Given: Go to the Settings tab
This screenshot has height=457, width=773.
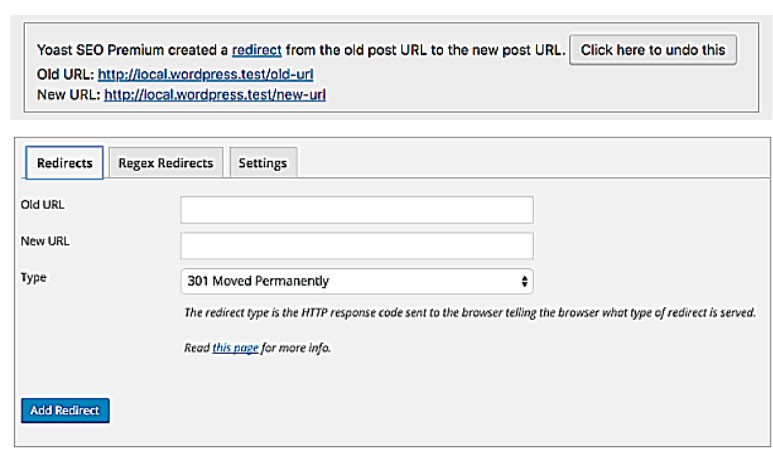Looking at the screenshot, I should (262, 164).
